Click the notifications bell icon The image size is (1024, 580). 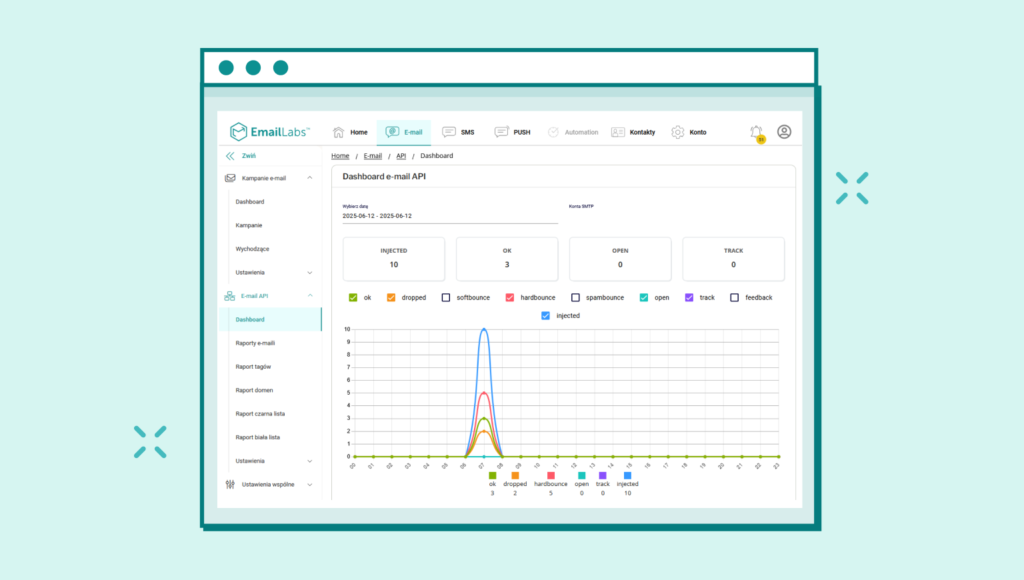point(755,131)
